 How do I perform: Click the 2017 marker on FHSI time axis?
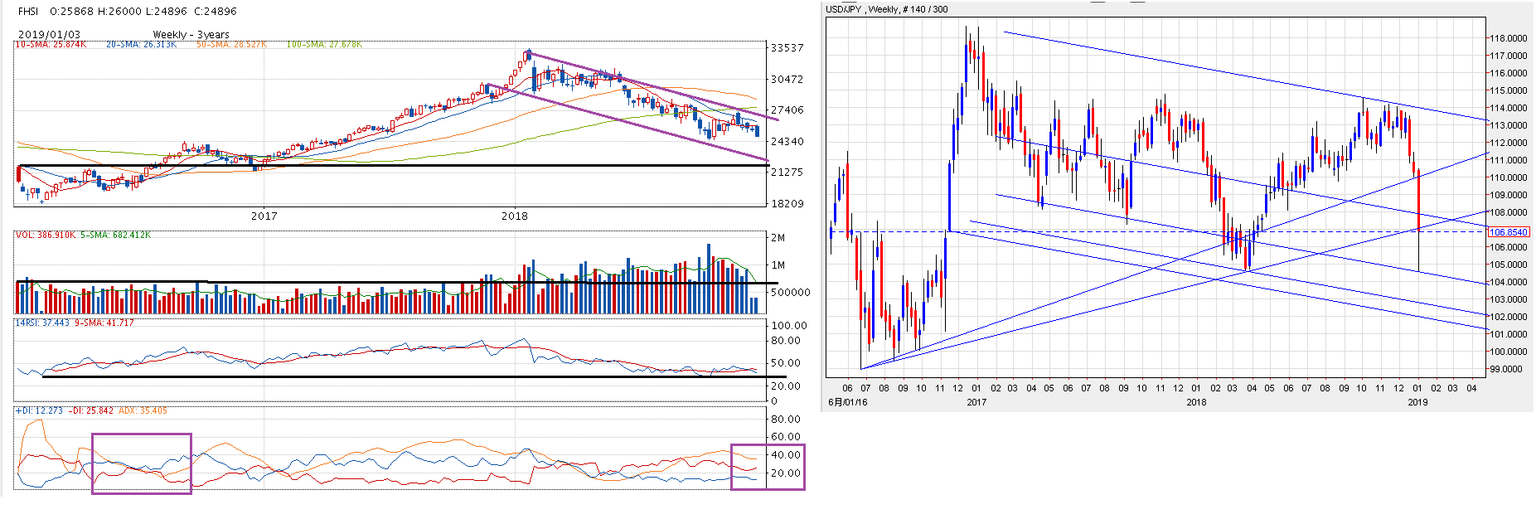263,215
